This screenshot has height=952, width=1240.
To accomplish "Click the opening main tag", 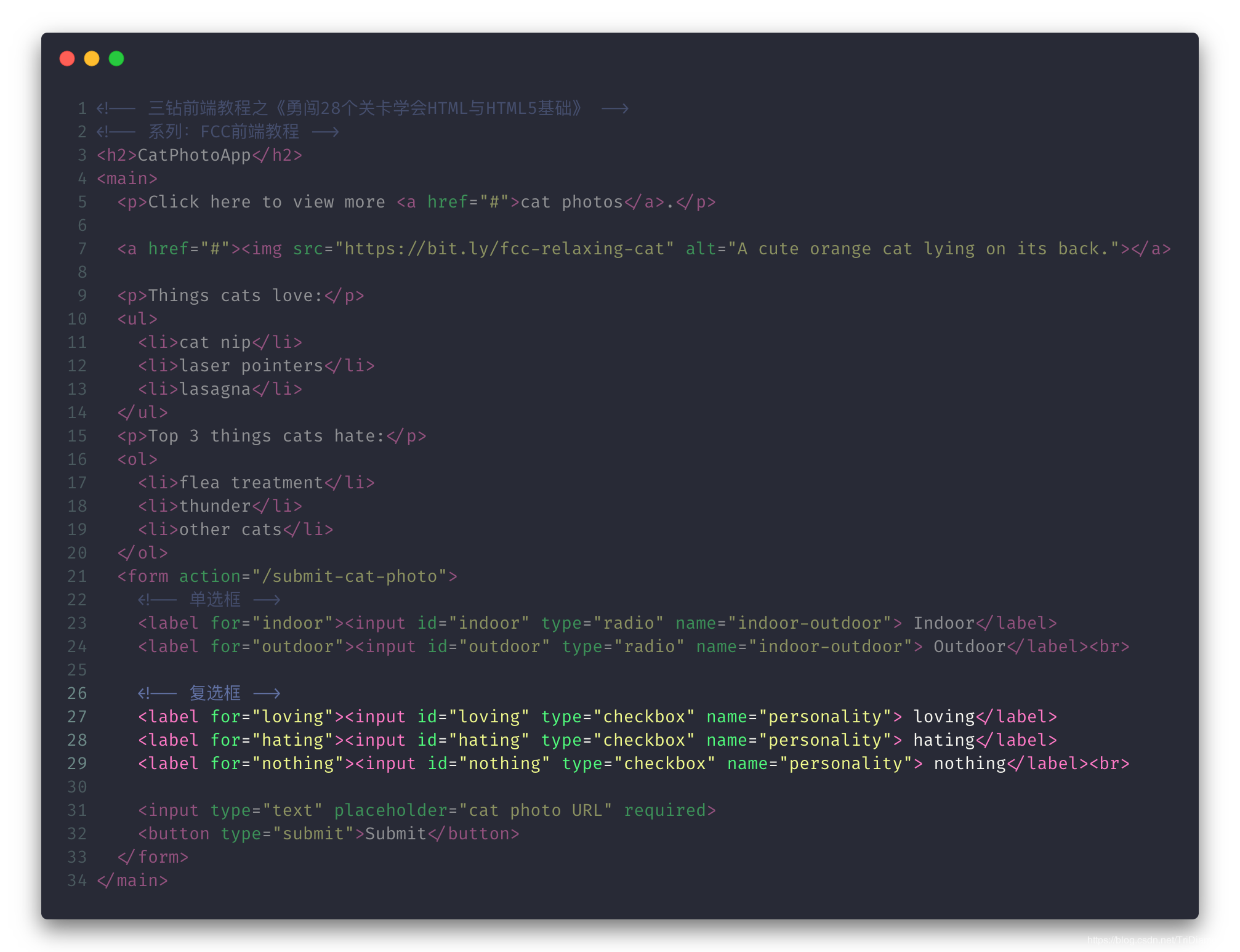I will click(127, 179).
